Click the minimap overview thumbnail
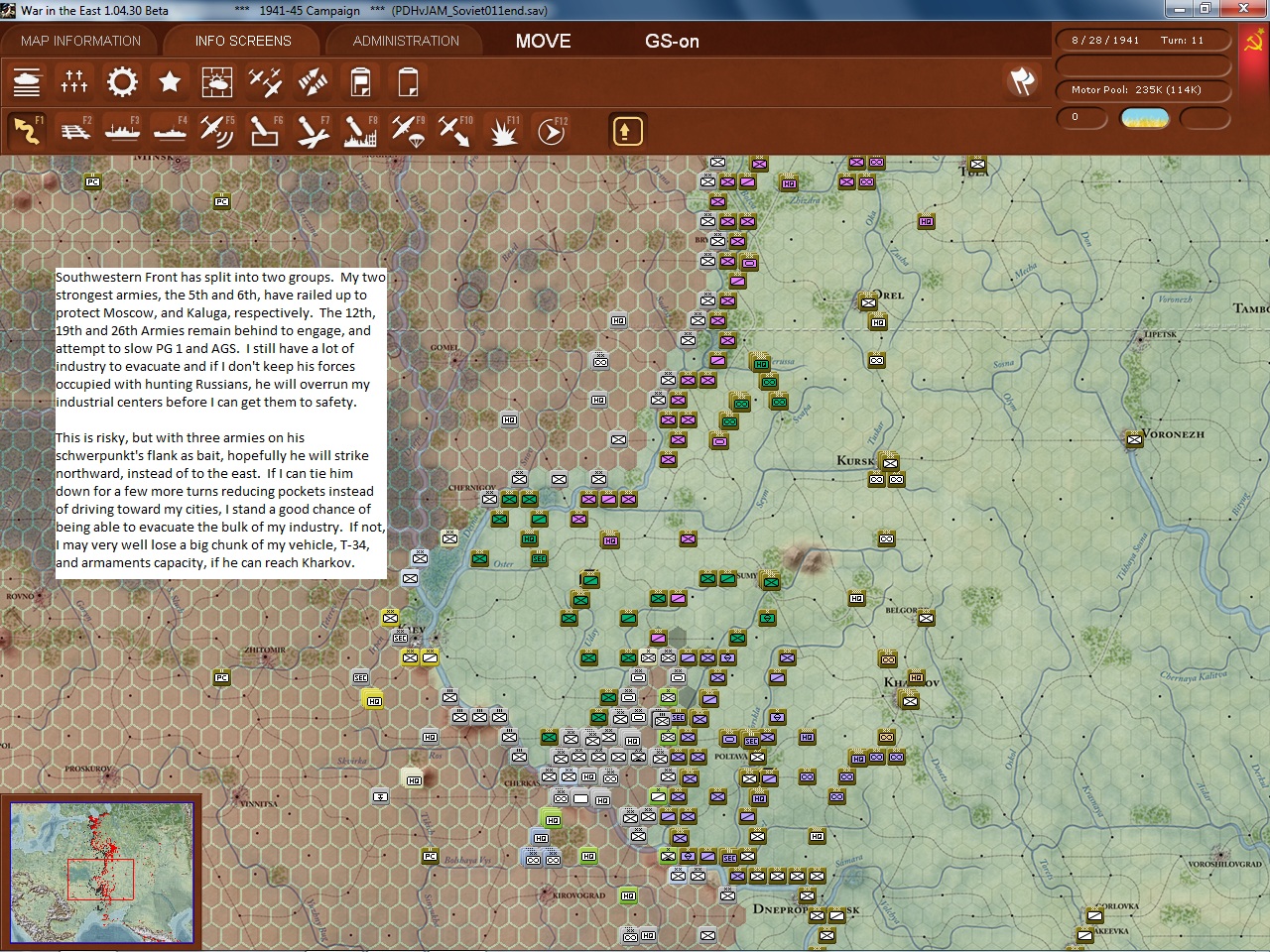1270x952 pixels. click(x=101, y=873)
